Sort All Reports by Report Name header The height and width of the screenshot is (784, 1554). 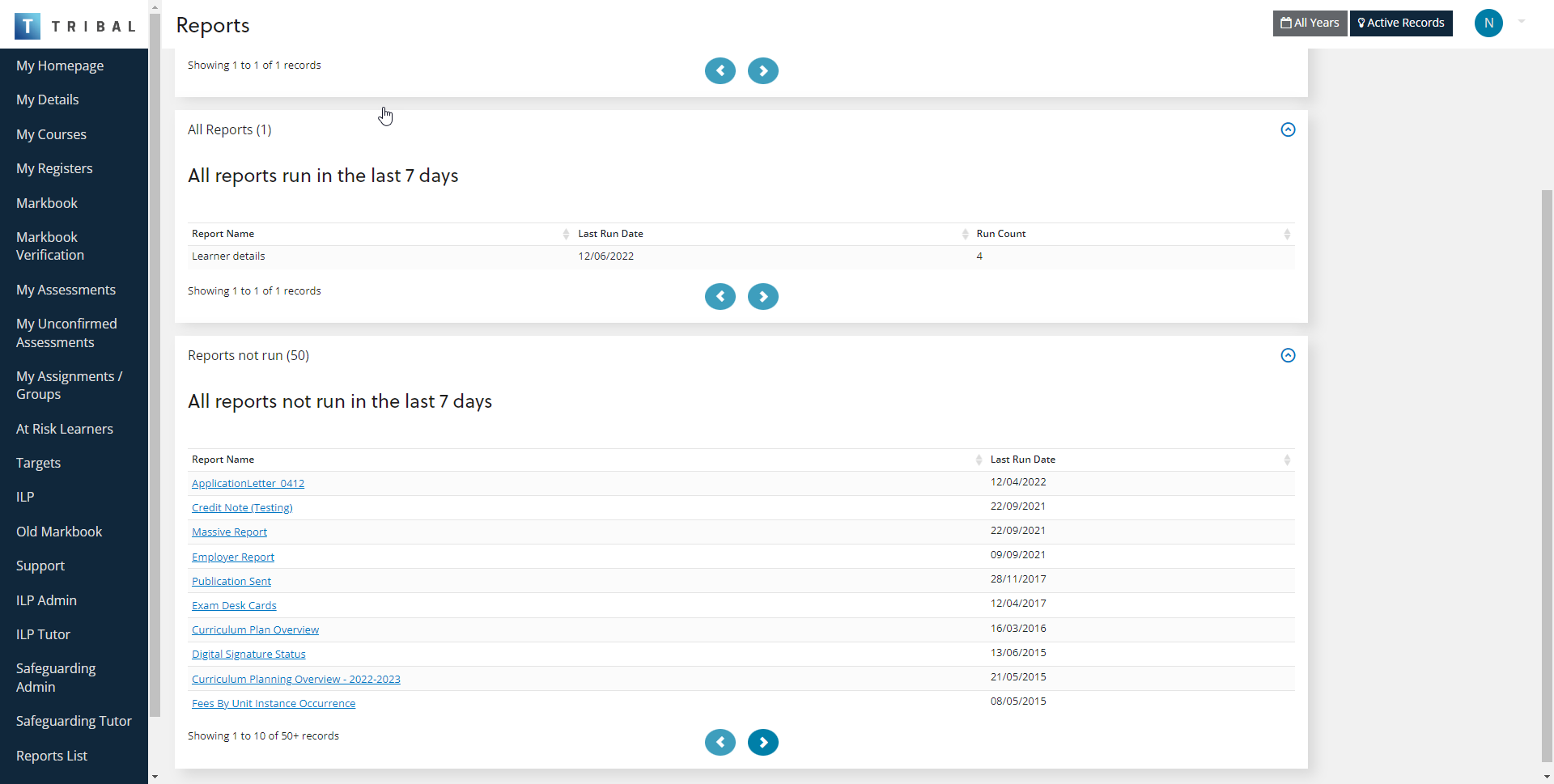point(223,234)
